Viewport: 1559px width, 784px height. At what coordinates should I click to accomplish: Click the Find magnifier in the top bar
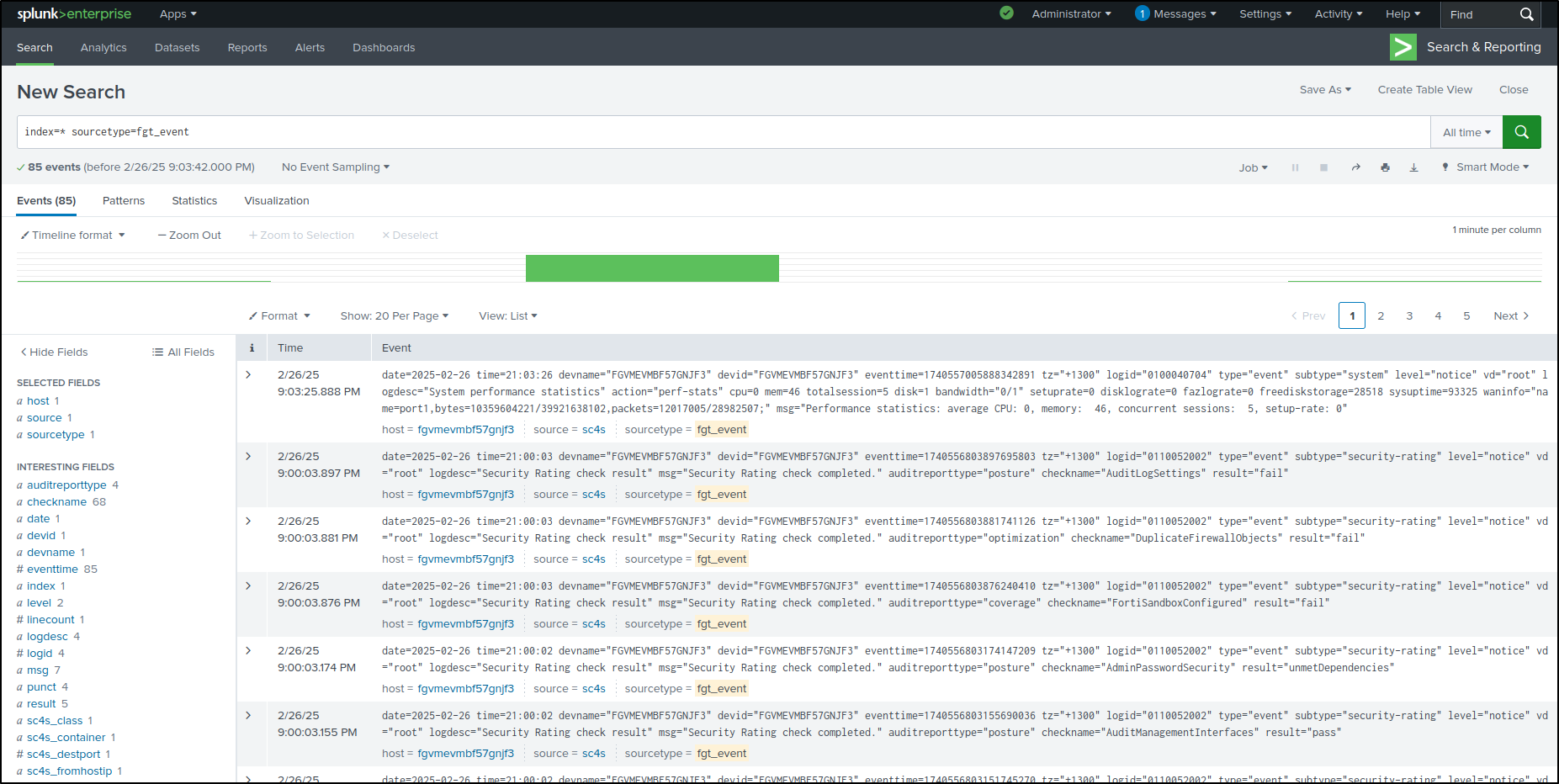[1527, 13]
